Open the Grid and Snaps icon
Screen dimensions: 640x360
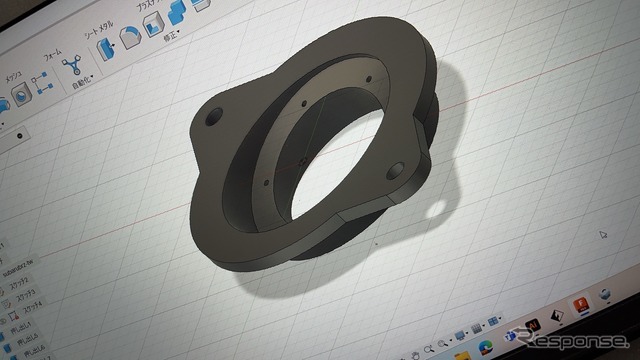point(476,329)
